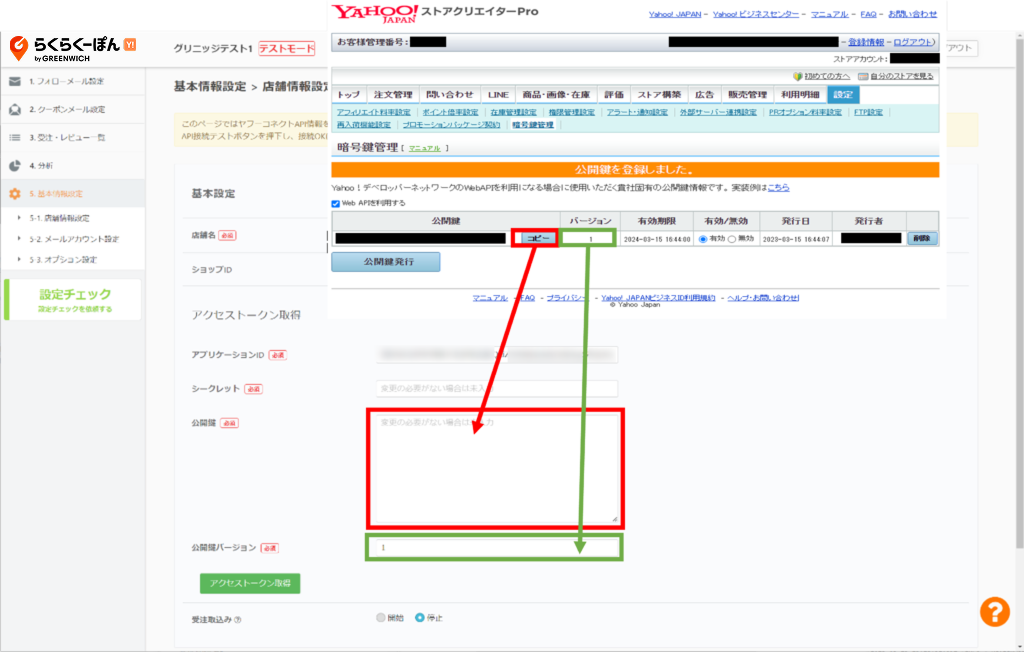Open the FTP設定 link
1024x652 pixels.
tap(868, 112)
